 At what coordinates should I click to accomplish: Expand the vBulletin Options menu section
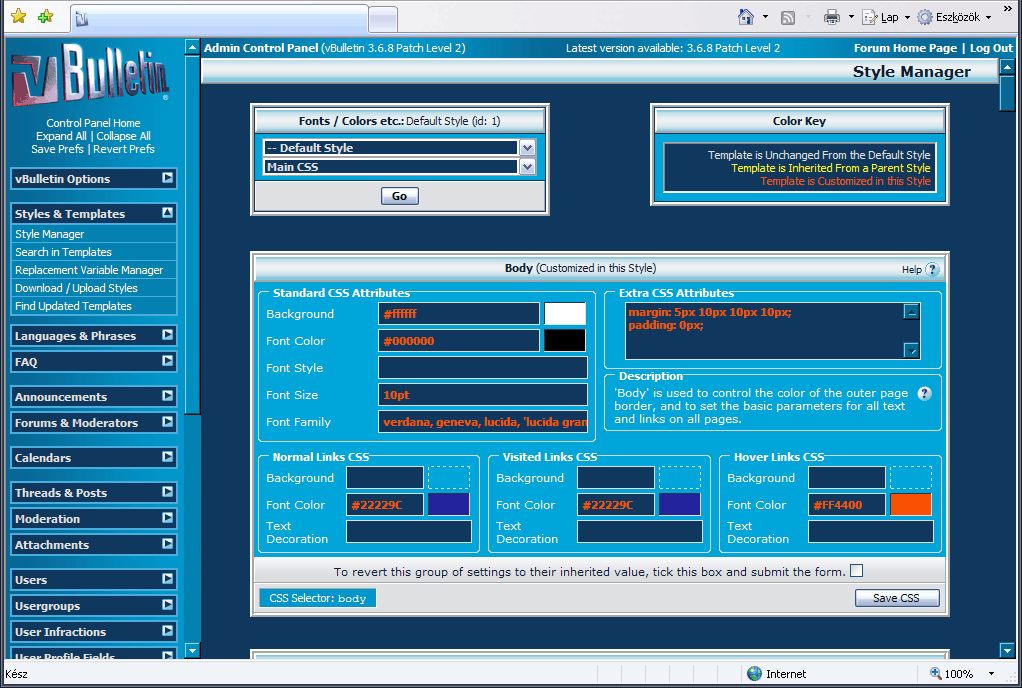pos(167,178)
